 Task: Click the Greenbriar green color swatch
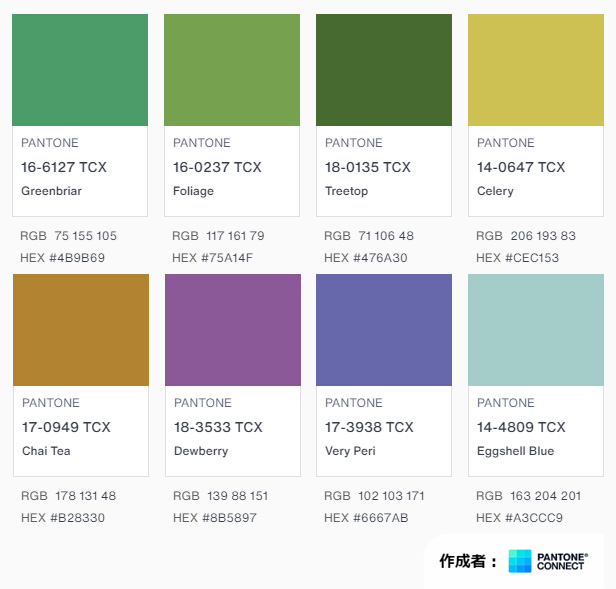(x=80, y=70)
